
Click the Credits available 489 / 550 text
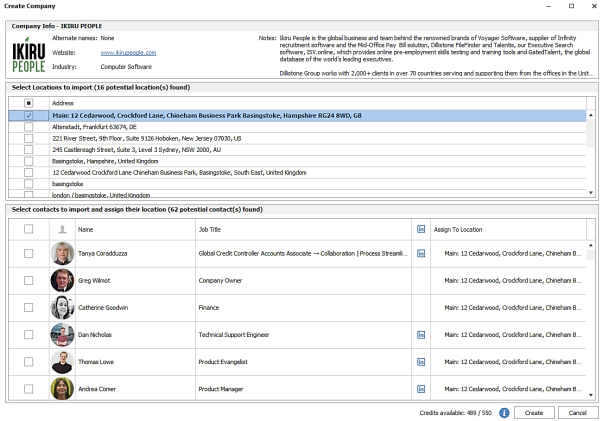(x=455, y=413)
